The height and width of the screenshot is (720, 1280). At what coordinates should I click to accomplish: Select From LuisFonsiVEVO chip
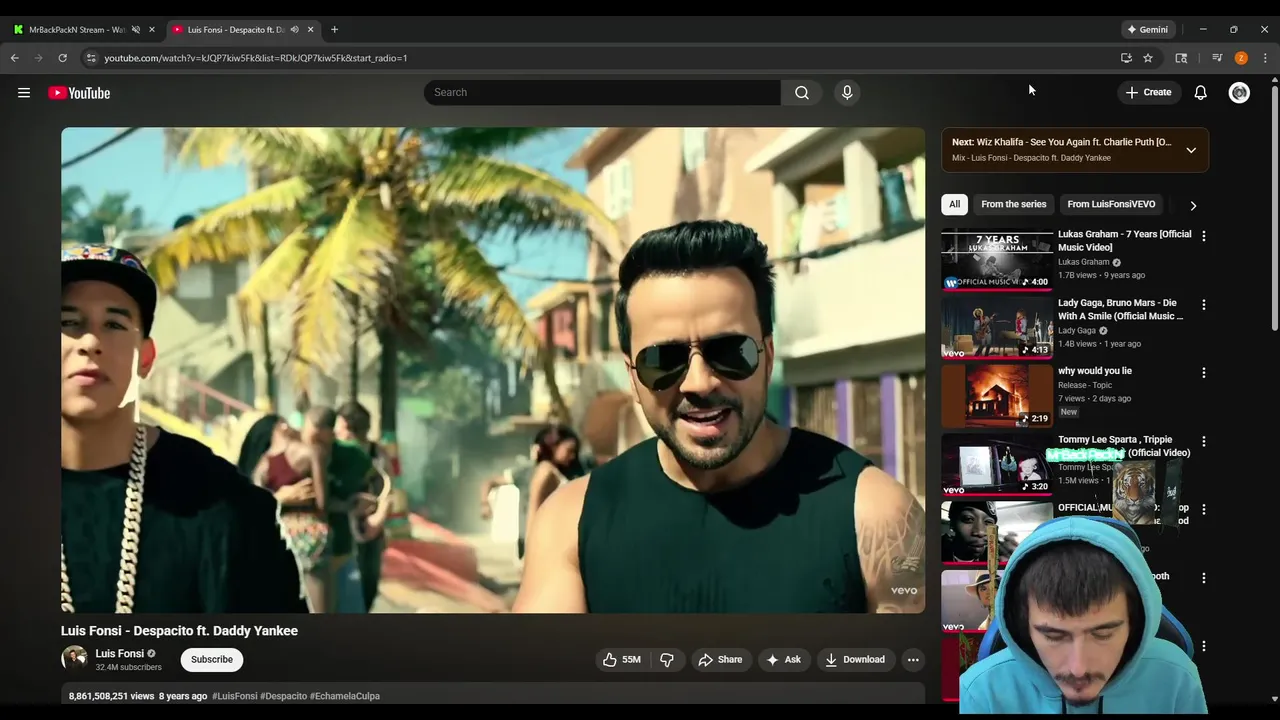(1111, 204)
